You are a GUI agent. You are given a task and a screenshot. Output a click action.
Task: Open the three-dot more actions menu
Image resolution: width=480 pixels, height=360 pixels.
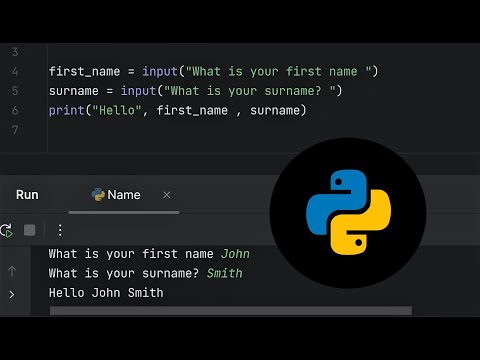click(x=60, y=230)
